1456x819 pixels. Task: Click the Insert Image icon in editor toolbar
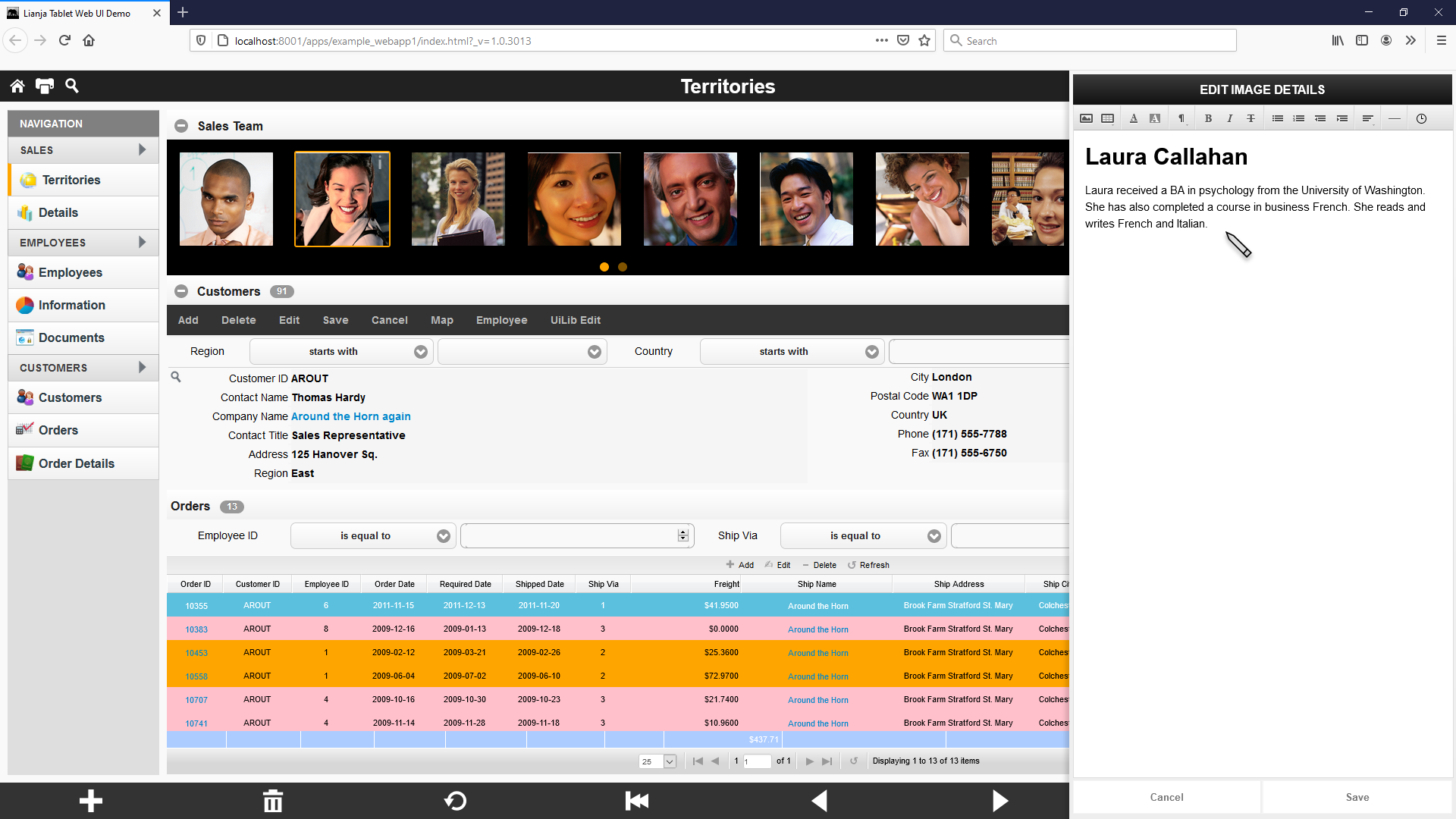pyautogui.click(x=1086, y=118)
